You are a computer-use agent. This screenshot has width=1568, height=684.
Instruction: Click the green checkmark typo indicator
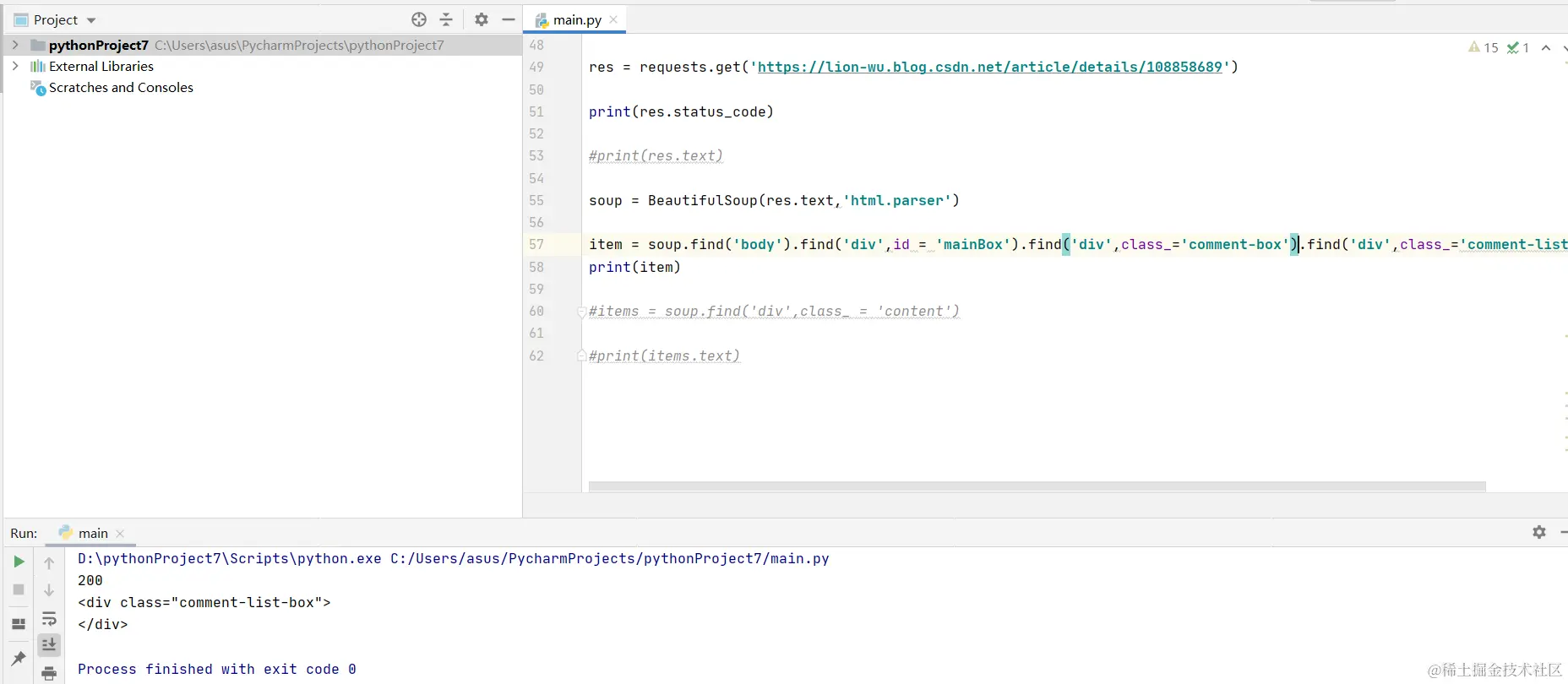pyautogui.click(x=1518, y=47)
